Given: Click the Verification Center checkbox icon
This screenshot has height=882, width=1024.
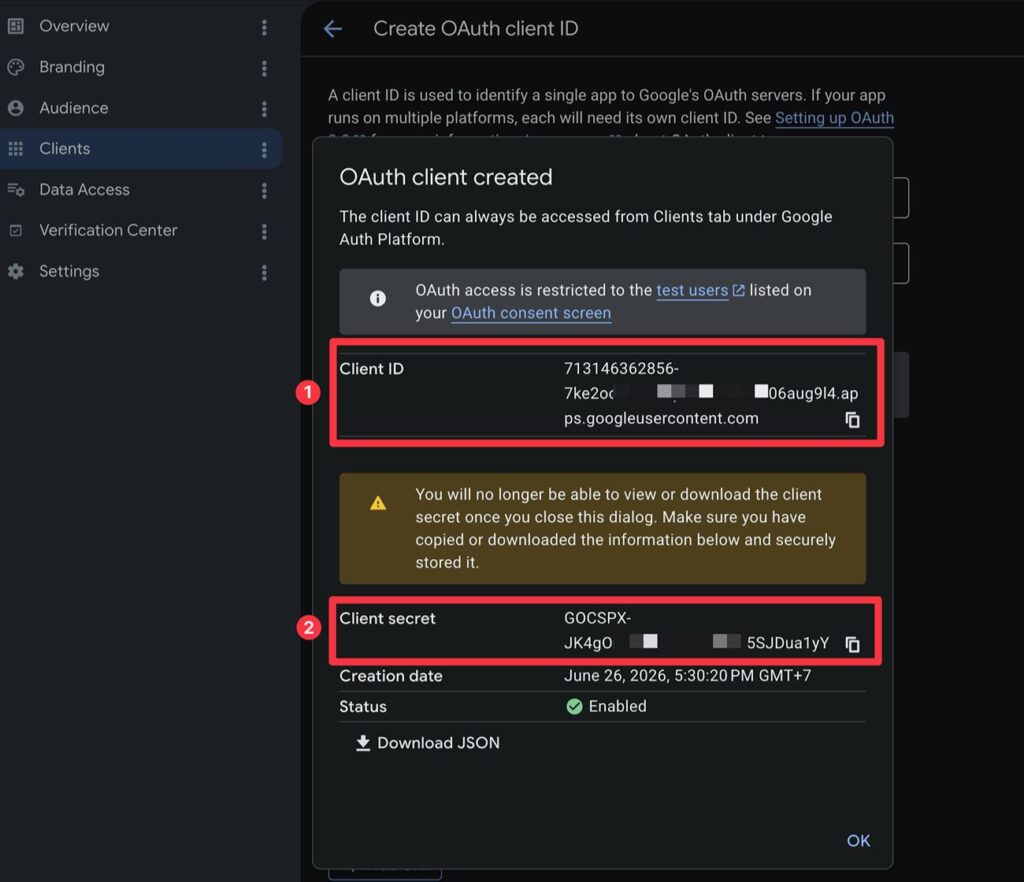Looking at the screenshot, I should (16, 230).
